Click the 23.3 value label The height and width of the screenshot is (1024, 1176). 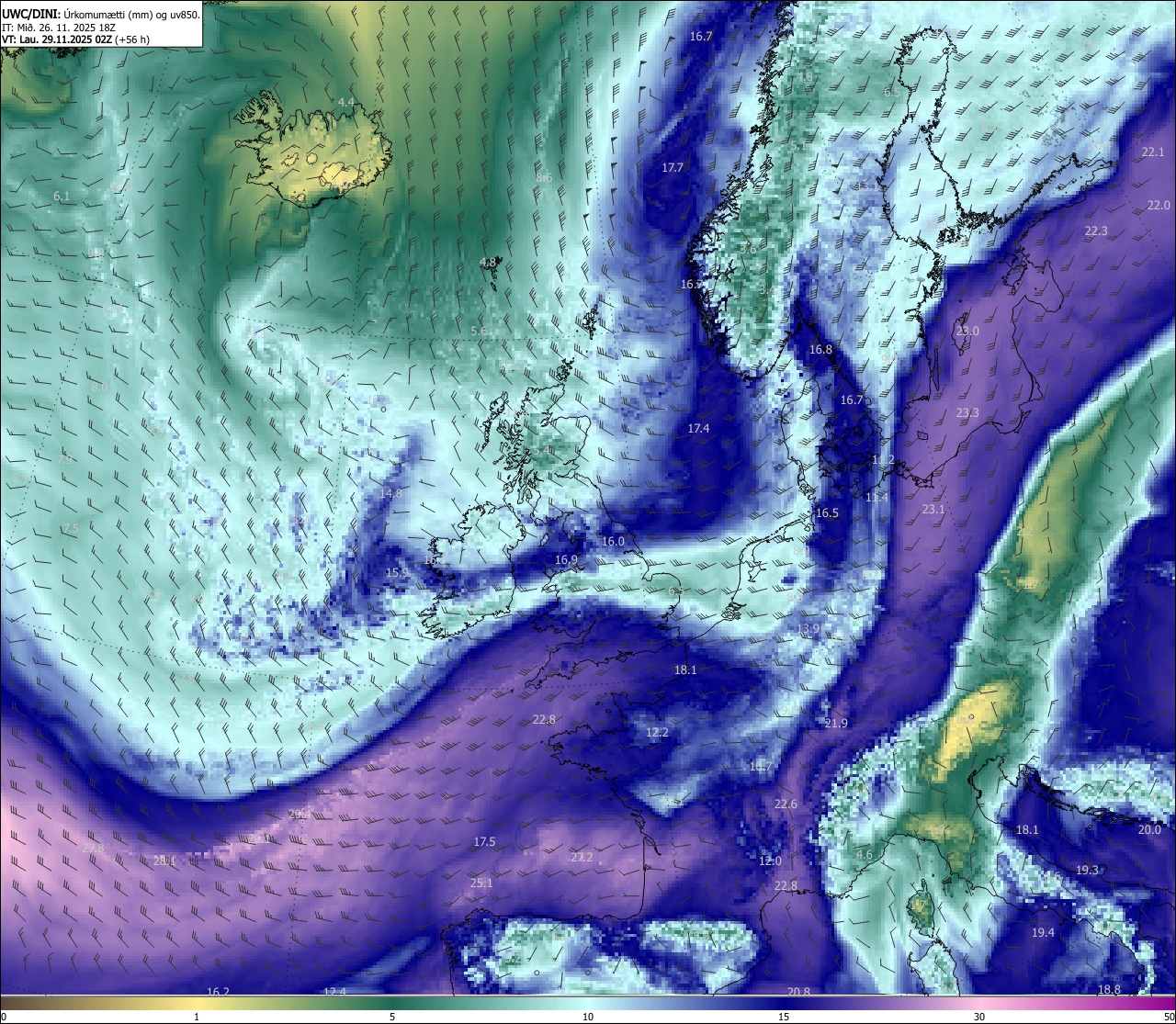[967, 413]
